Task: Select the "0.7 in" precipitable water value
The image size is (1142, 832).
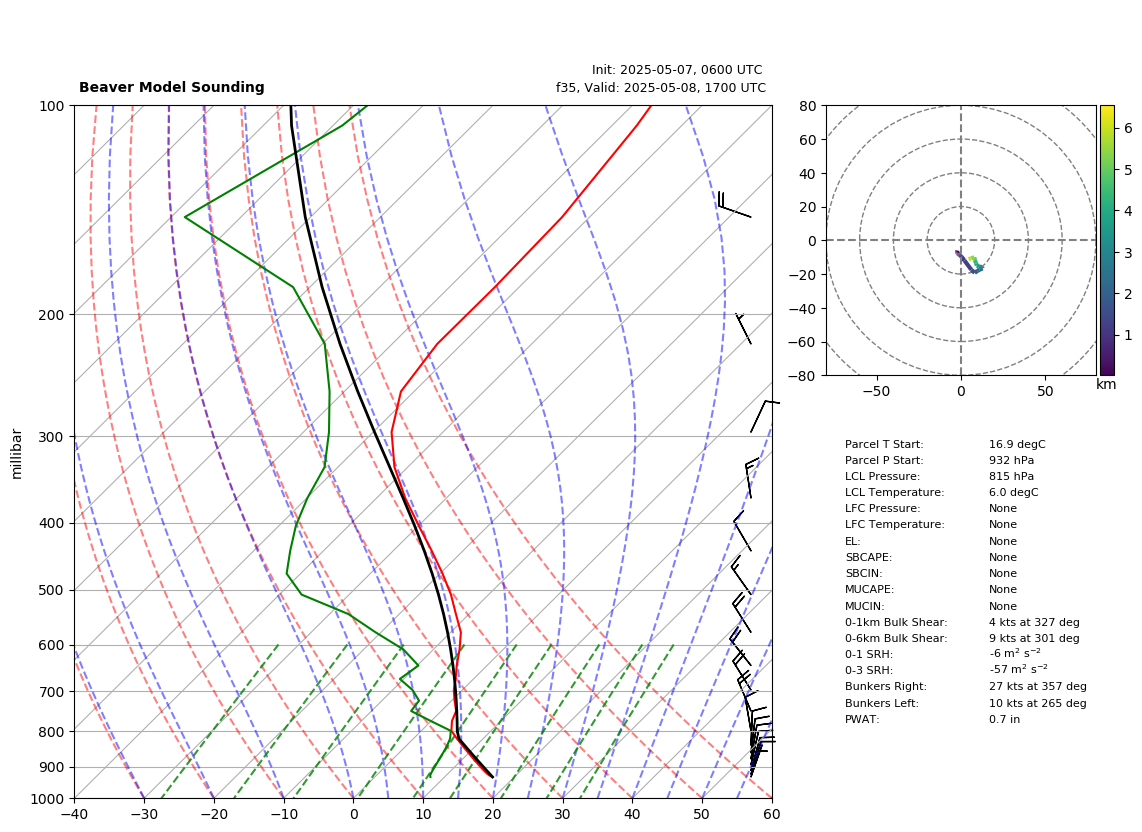Action: point(1004,719)
